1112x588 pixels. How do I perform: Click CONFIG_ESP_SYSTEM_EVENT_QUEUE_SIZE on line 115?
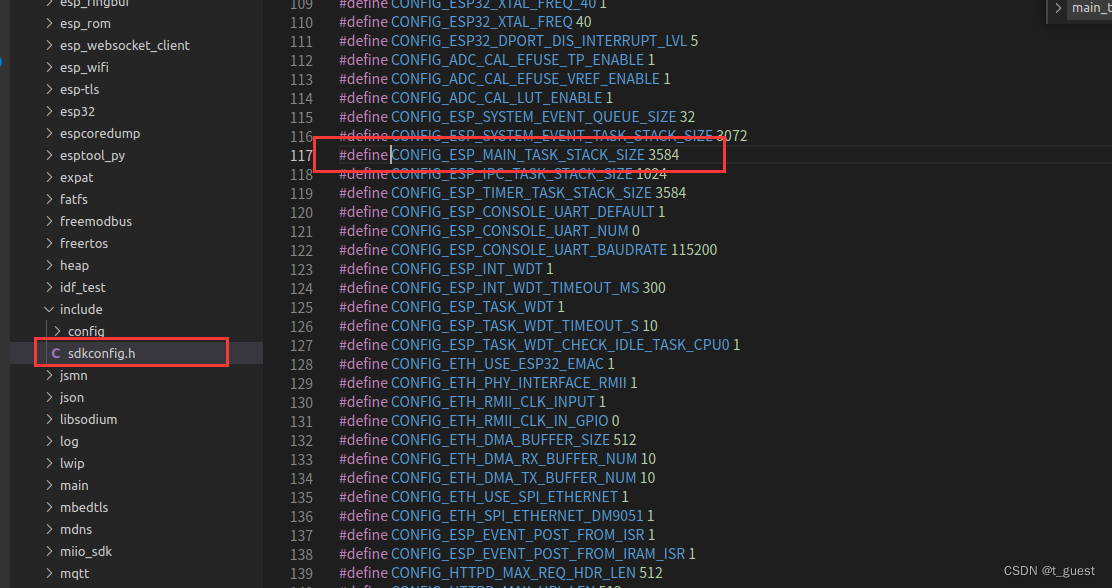pos(533,117)
